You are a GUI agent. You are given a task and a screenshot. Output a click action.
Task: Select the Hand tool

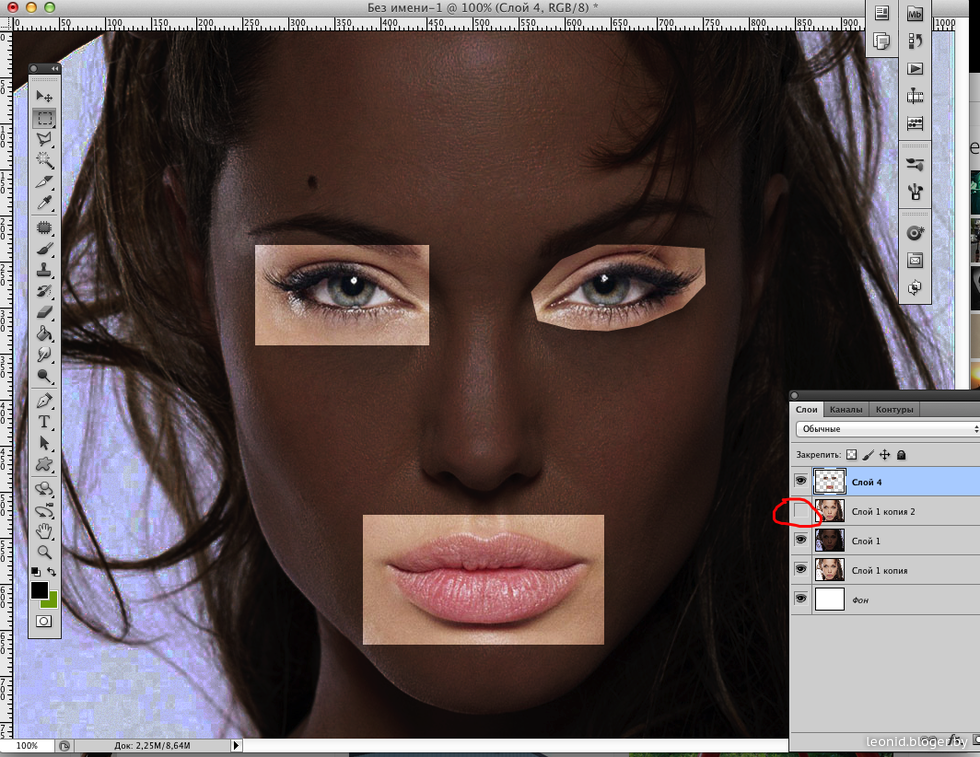click(x=44, y=532)
